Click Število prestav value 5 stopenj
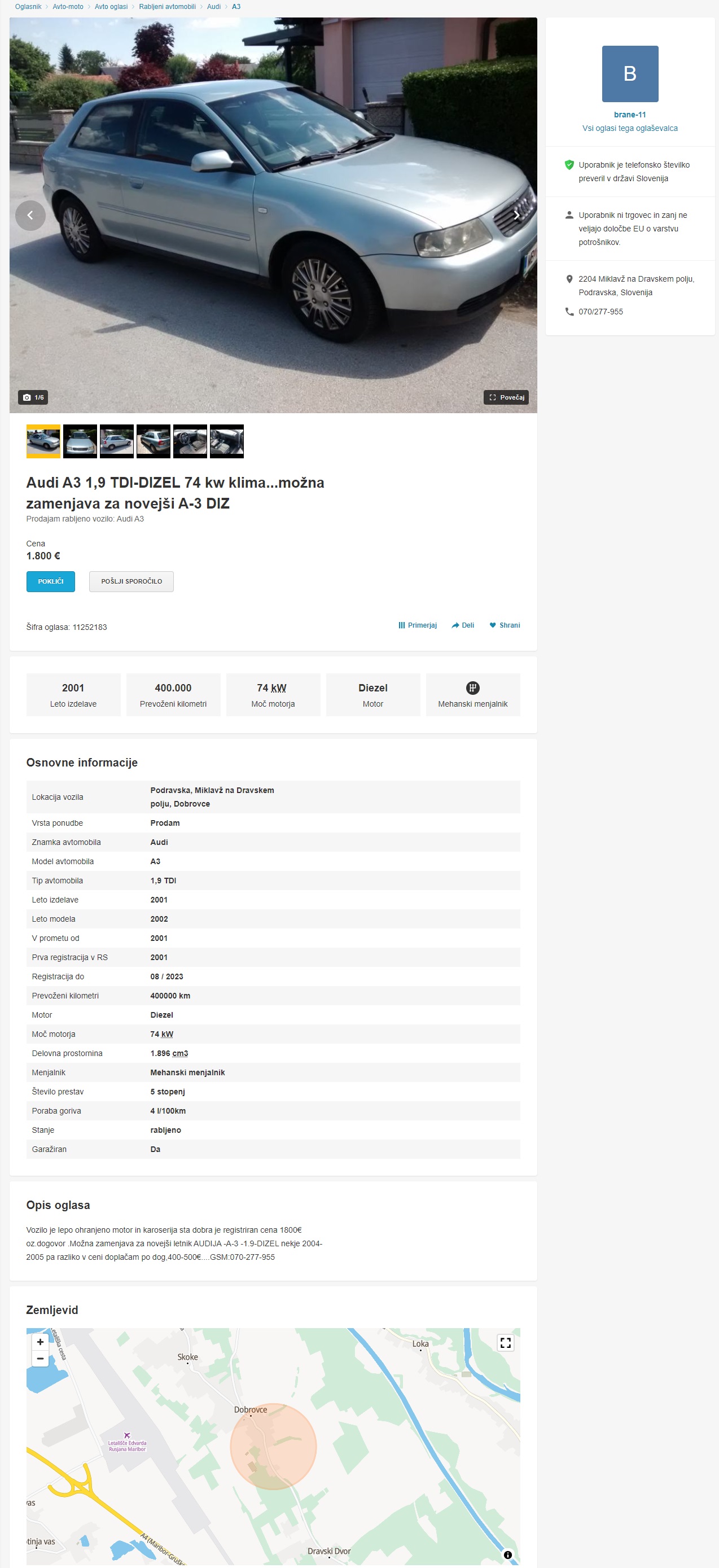The image size is (719, 1568). (168, 1092)
